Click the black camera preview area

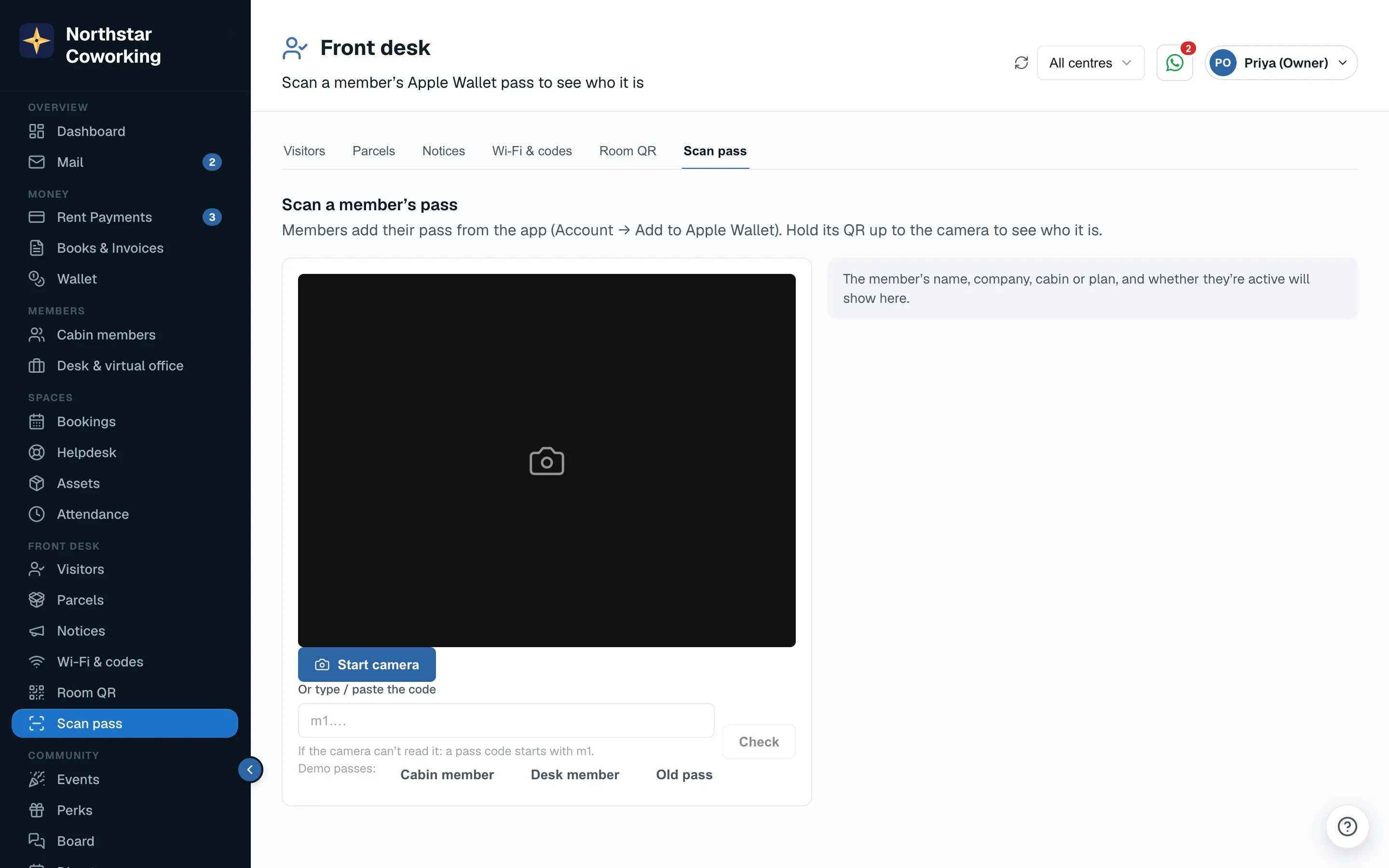click(546, 461)
